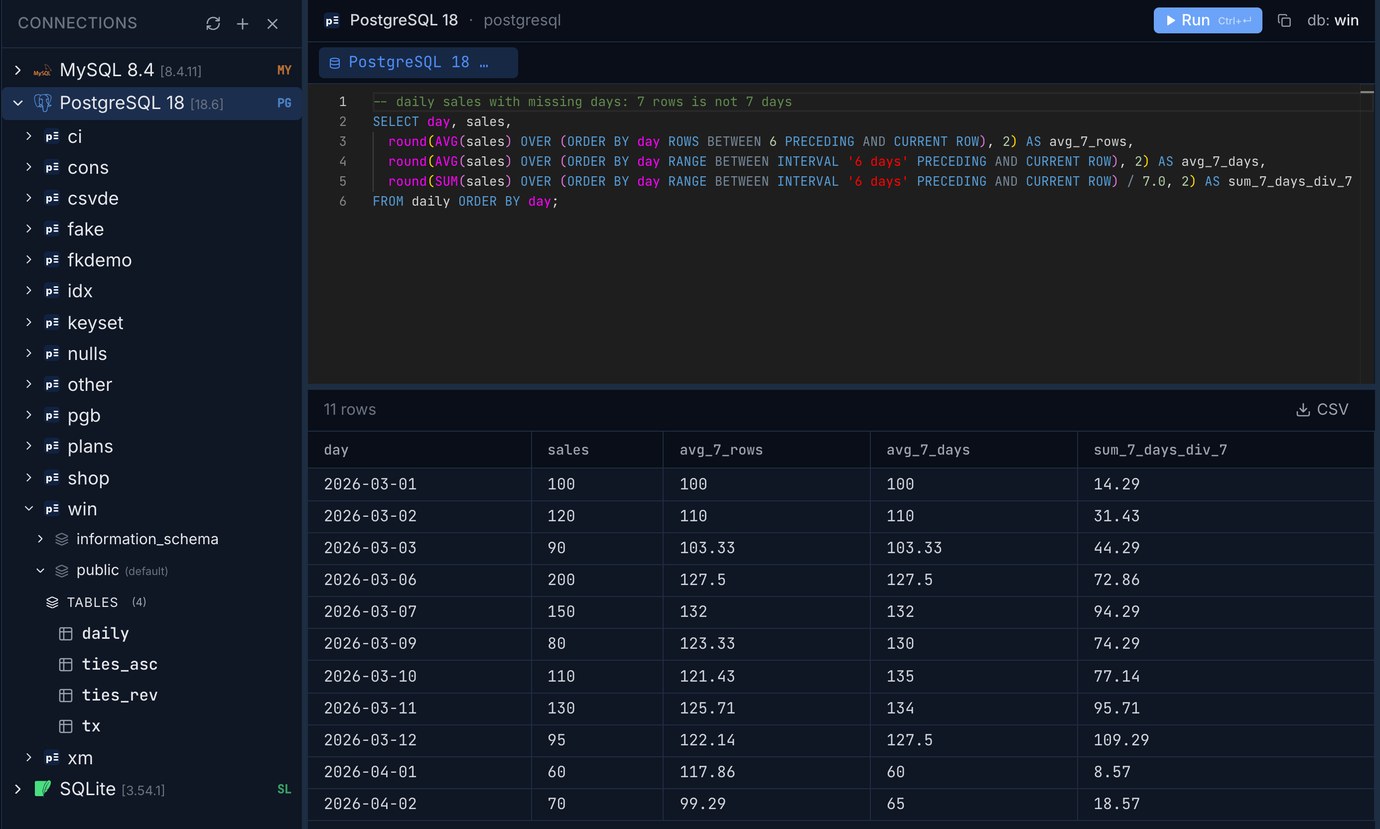
Task: Click schema icon next to information_schema
Action: 62,539
